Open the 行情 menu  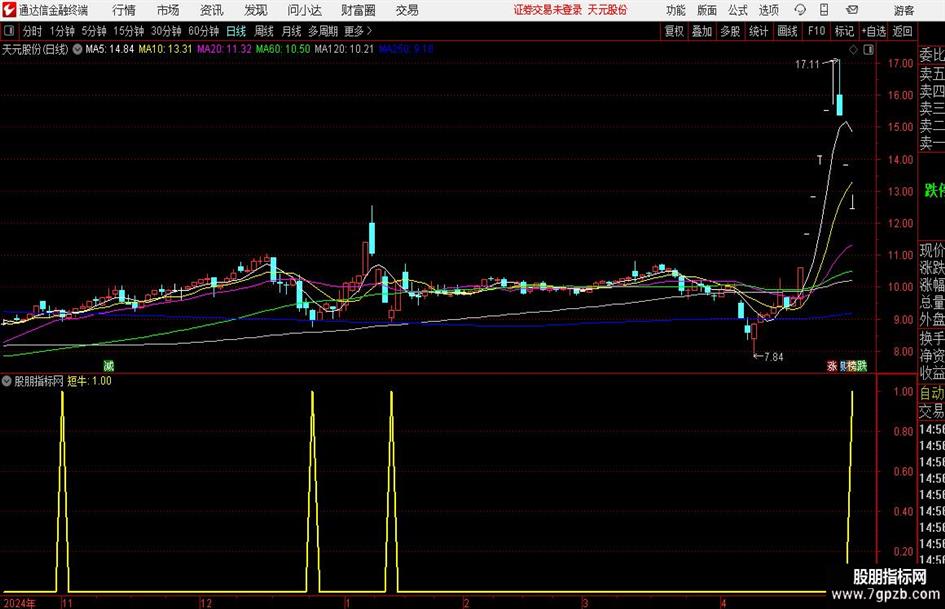[124, 10]
